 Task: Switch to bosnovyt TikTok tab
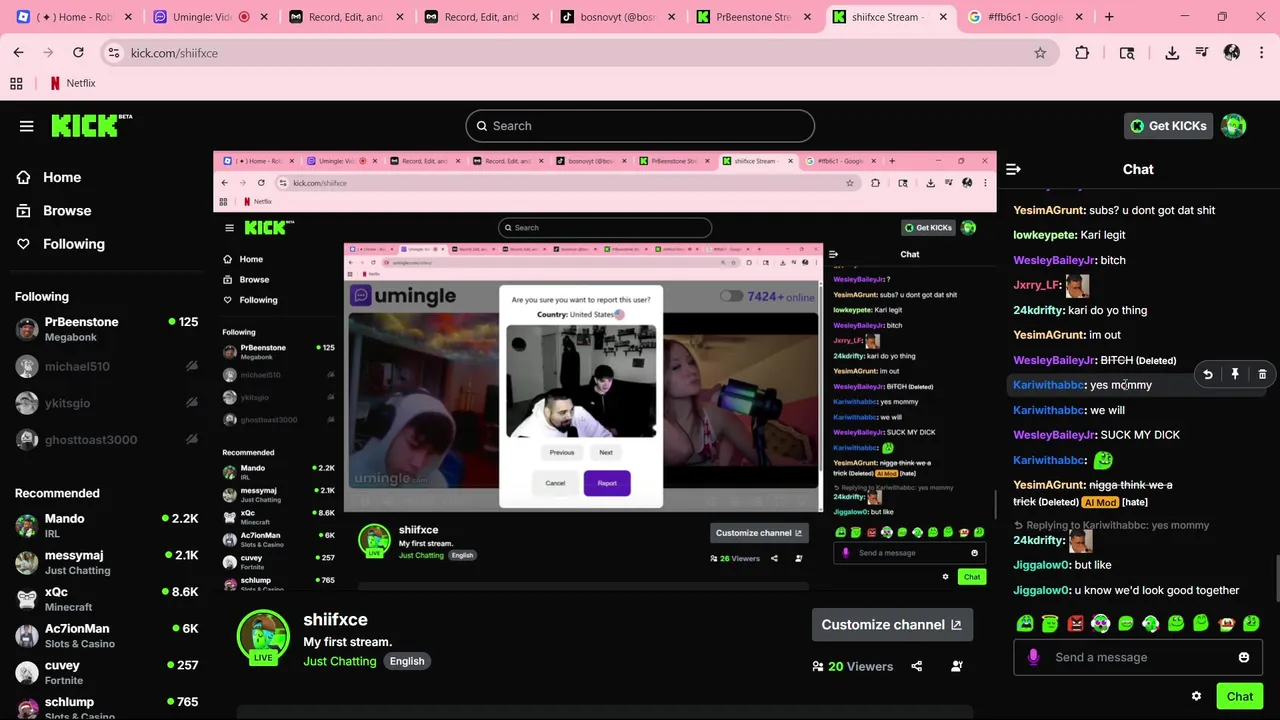616,17
